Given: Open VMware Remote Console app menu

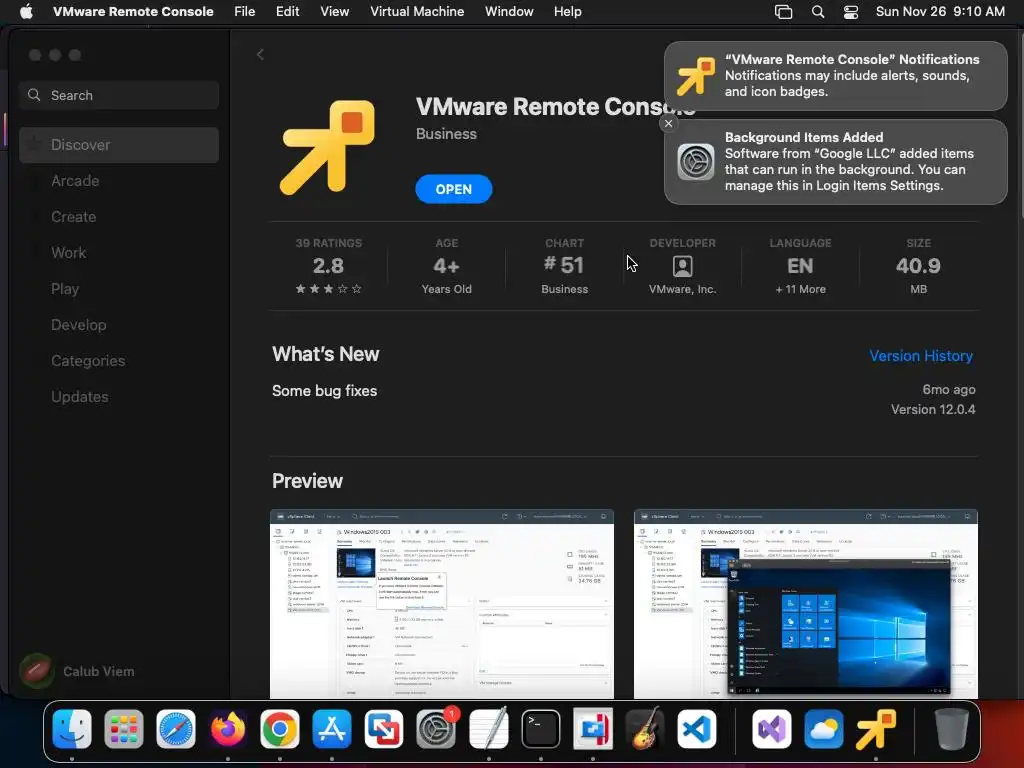Looking at the screenshot, I should tap(133, 11).
